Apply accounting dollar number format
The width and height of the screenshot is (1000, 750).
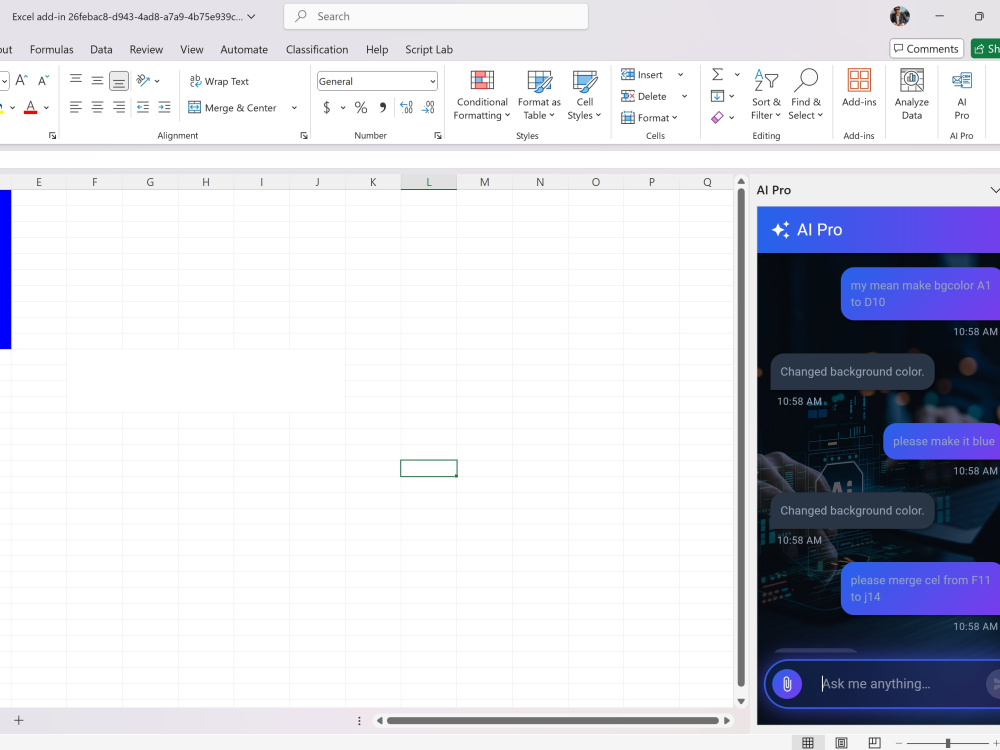(327, 107)
